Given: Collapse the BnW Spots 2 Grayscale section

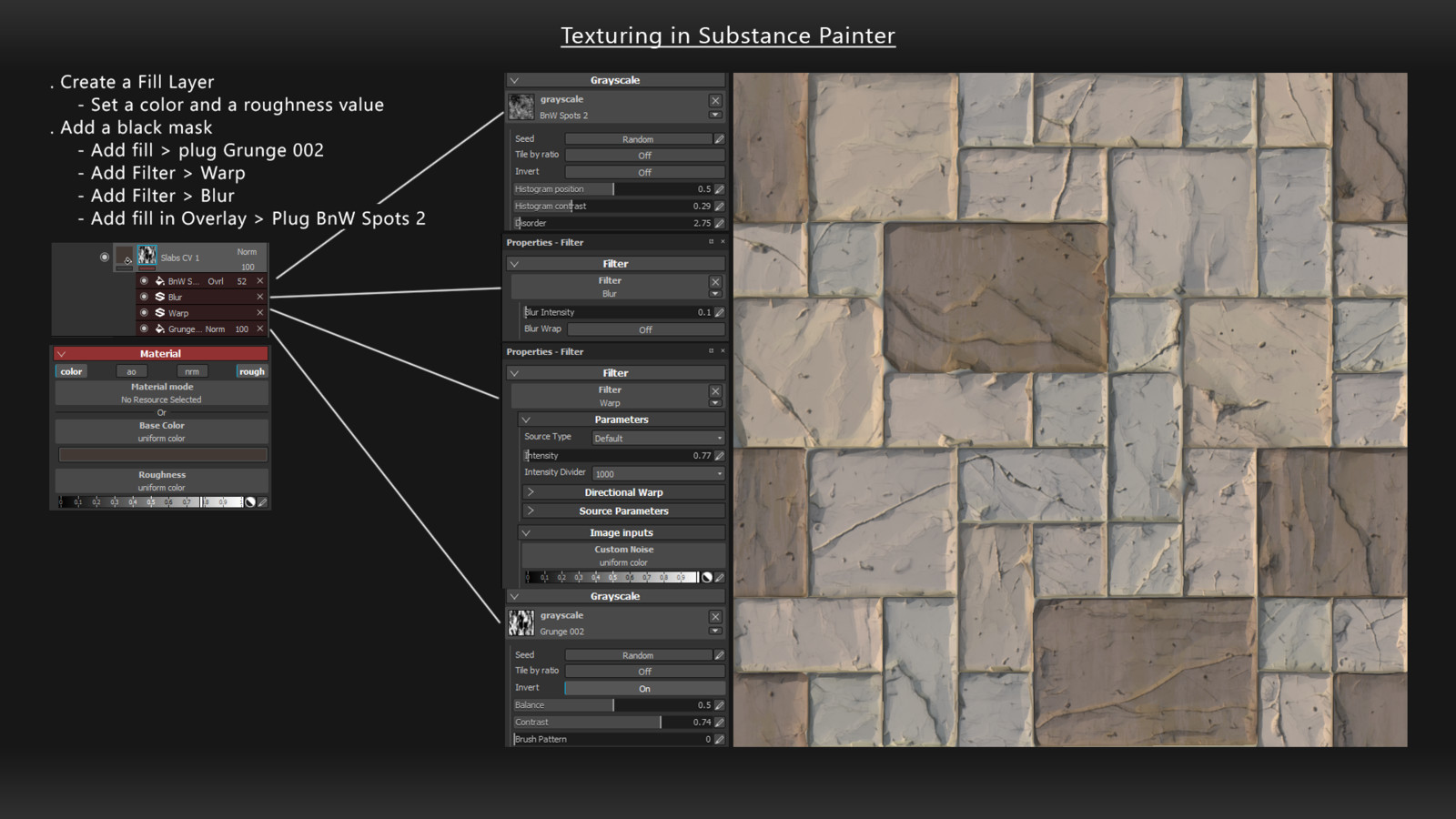Looking at the screenshot, I should 514,80.
